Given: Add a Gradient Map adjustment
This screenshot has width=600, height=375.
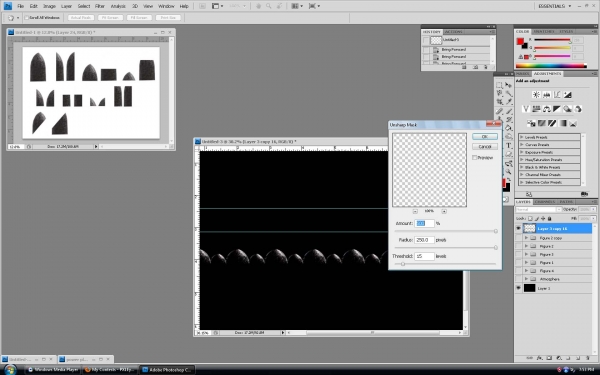Looking at the screenshot, I should click(562, 123).
